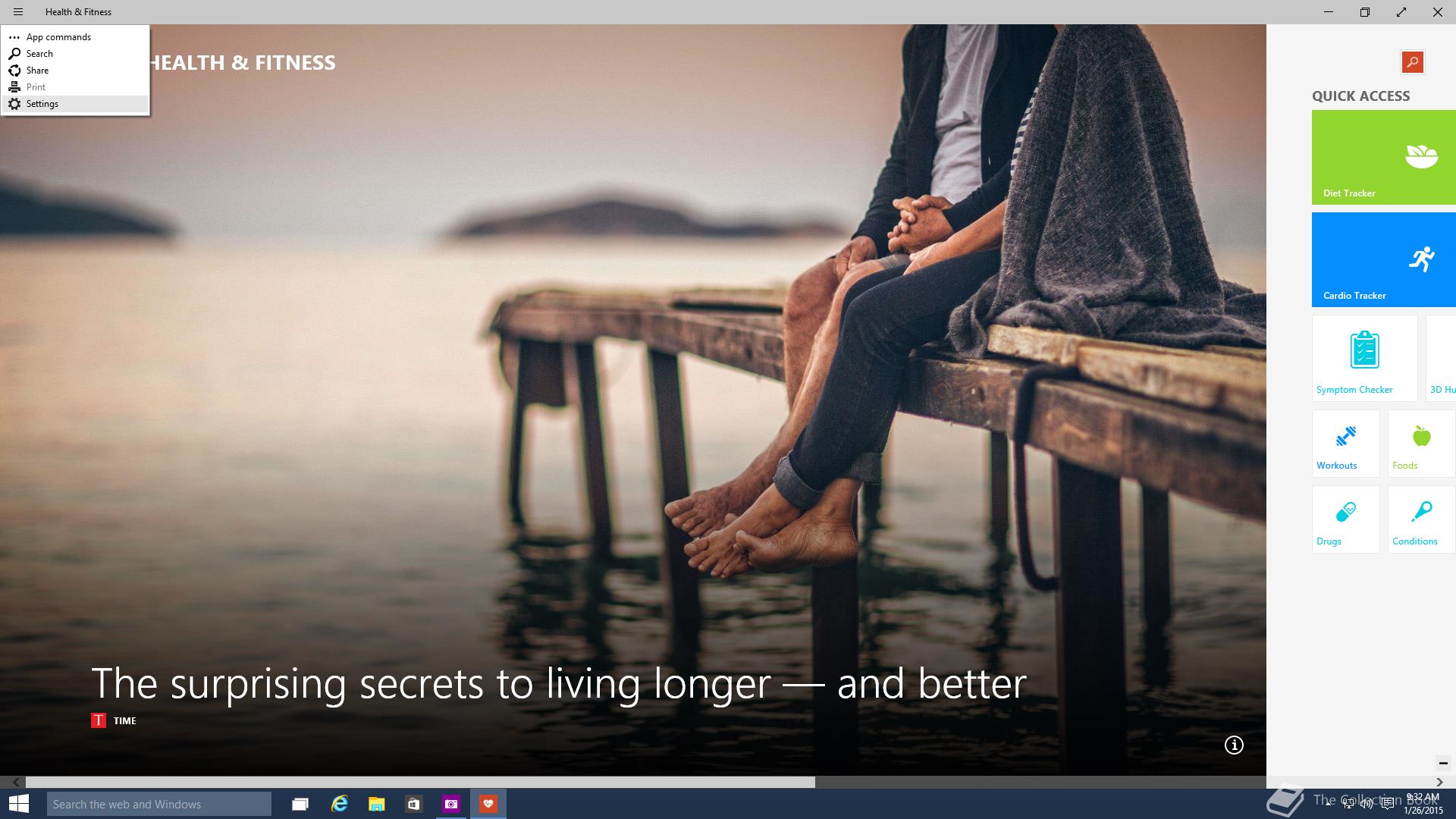Click the Windows Start button

click(x=18, y=804)
